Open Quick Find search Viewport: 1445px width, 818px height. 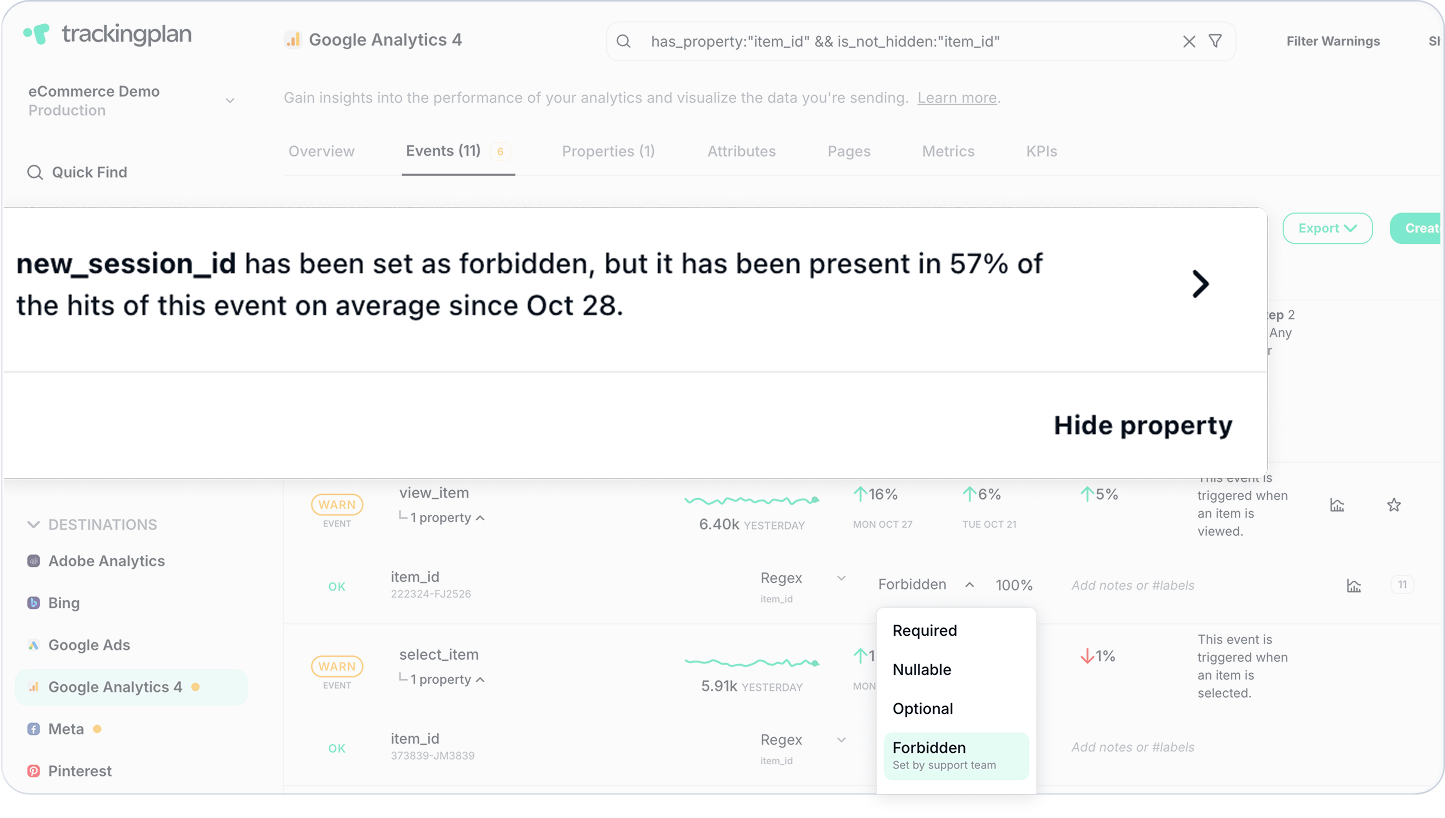[x=78, y=172]
